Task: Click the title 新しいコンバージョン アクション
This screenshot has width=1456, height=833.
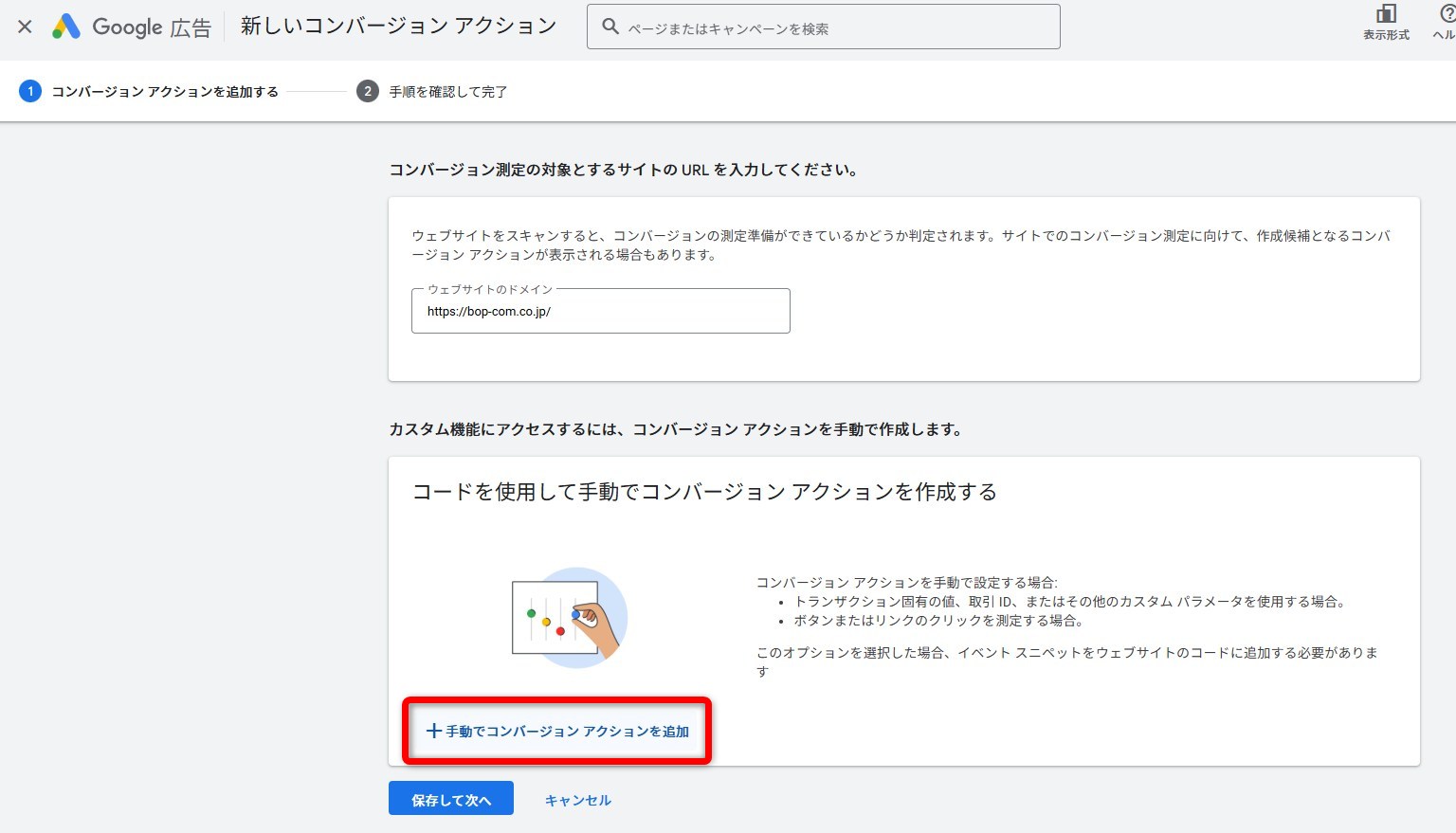Action: tap(398, 27)
